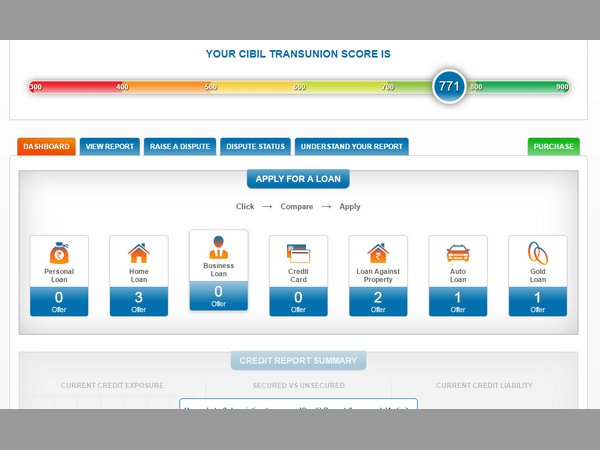600x450 pixels.
Task: Click the 'Current Credit Liability' heading
Action: 484,385
